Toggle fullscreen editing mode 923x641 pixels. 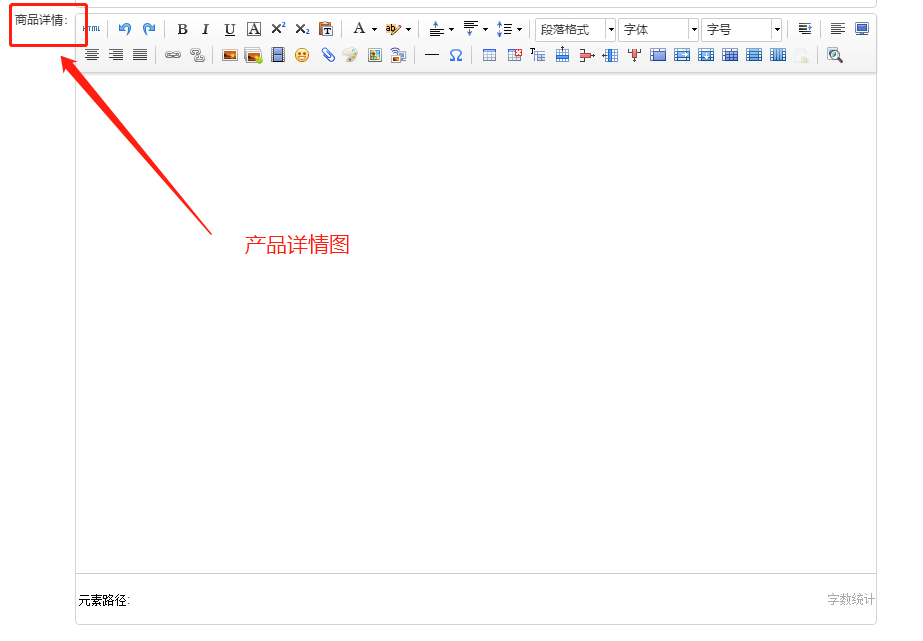(x=862, y=28)
